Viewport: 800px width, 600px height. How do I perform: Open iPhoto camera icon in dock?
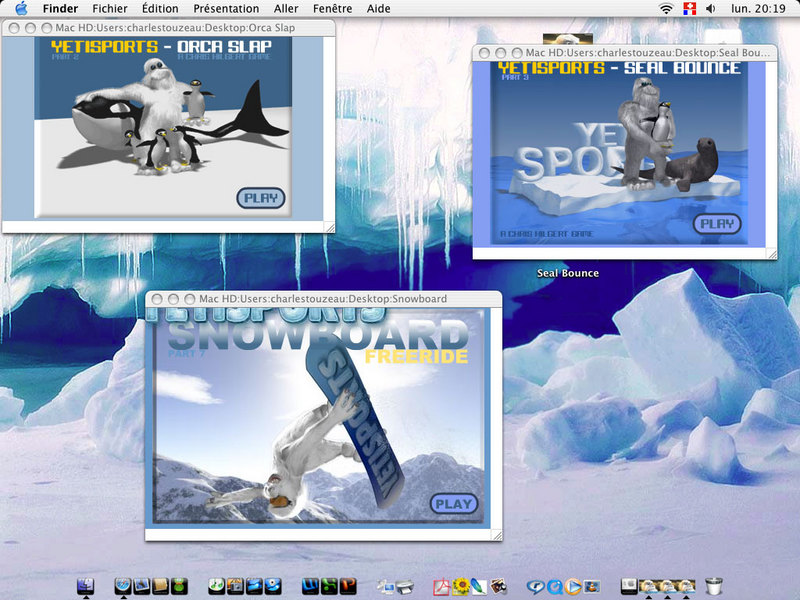click(235, 586)
